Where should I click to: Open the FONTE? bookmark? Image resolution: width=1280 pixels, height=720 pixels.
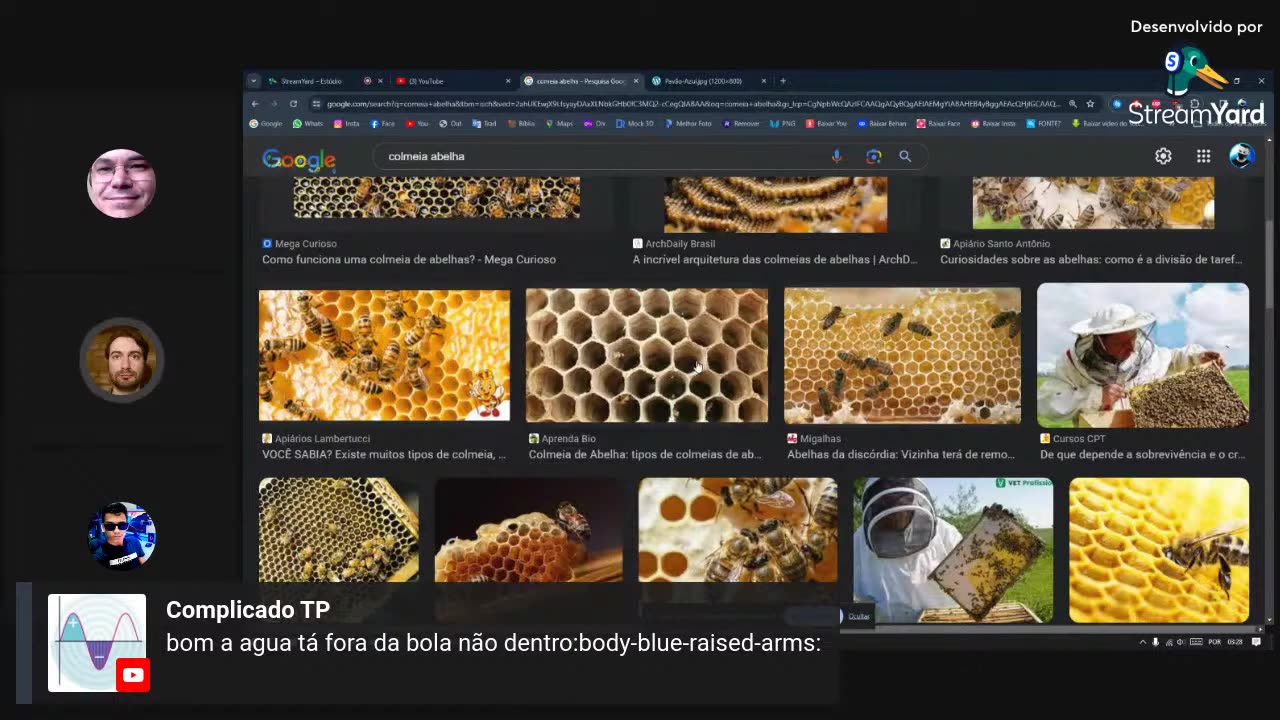1044,124
